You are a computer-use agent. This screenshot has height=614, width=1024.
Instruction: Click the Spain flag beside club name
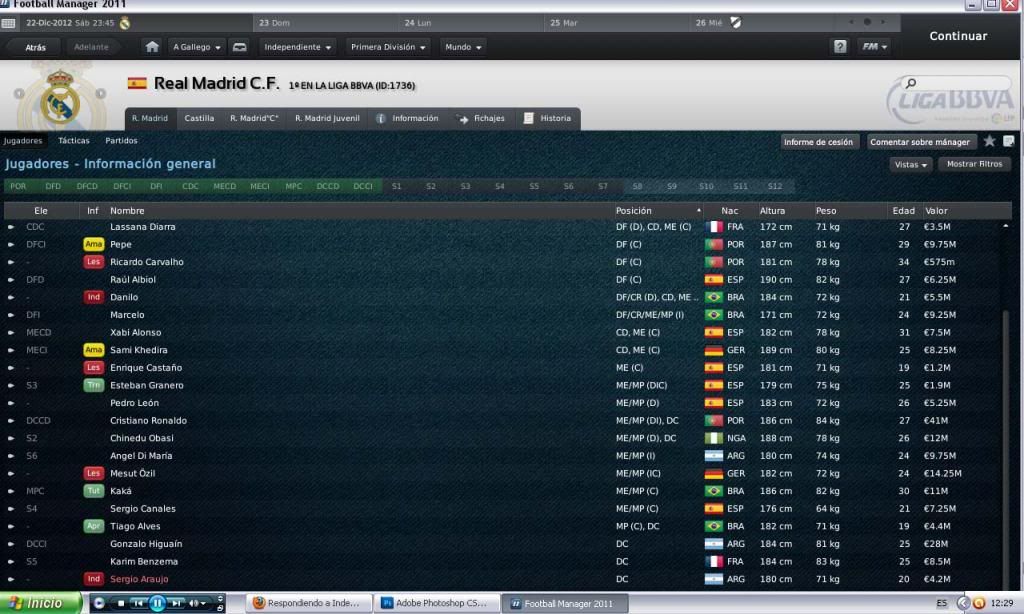pos(137,84)
